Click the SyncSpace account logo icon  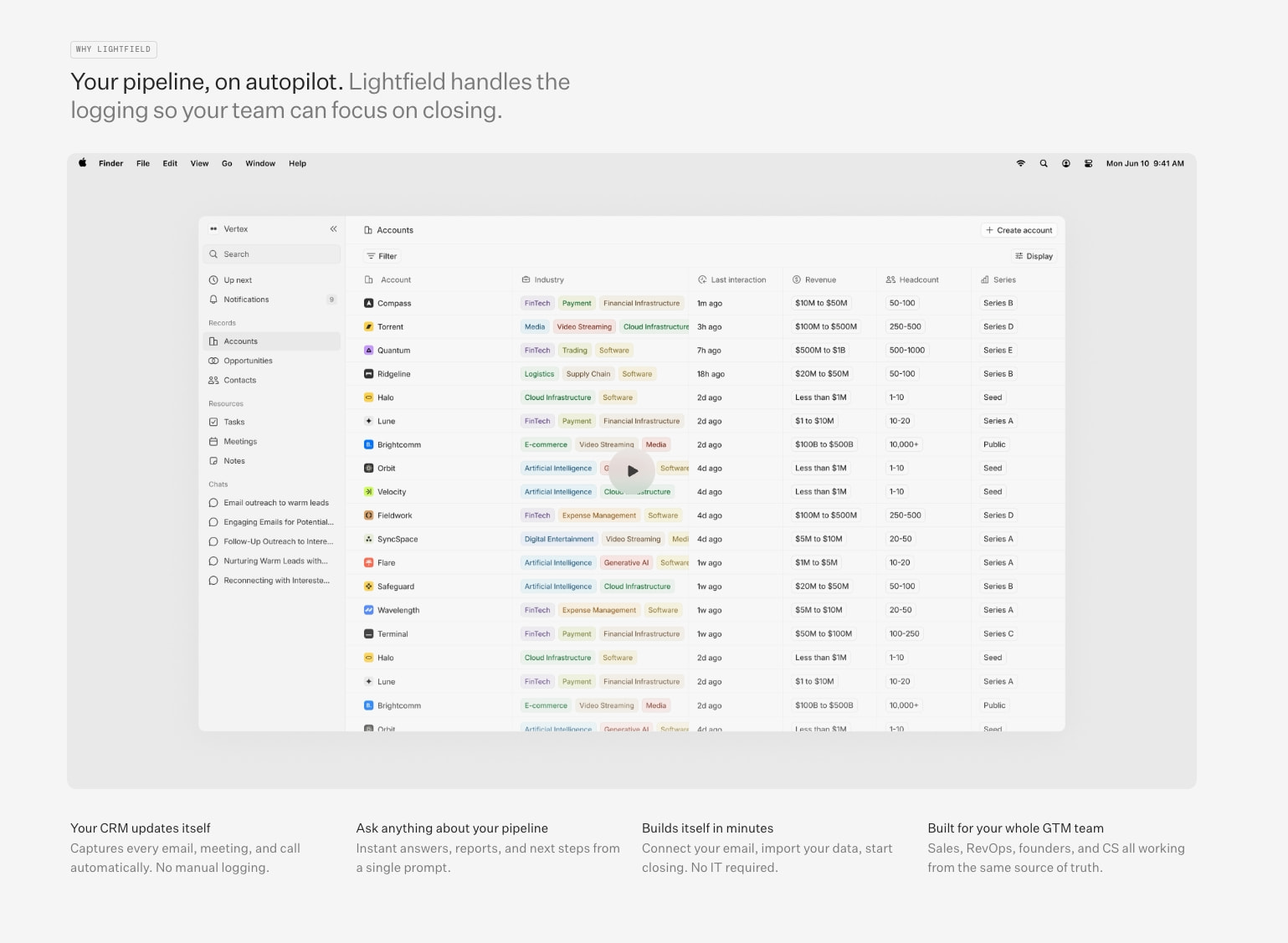click(368, 539)
